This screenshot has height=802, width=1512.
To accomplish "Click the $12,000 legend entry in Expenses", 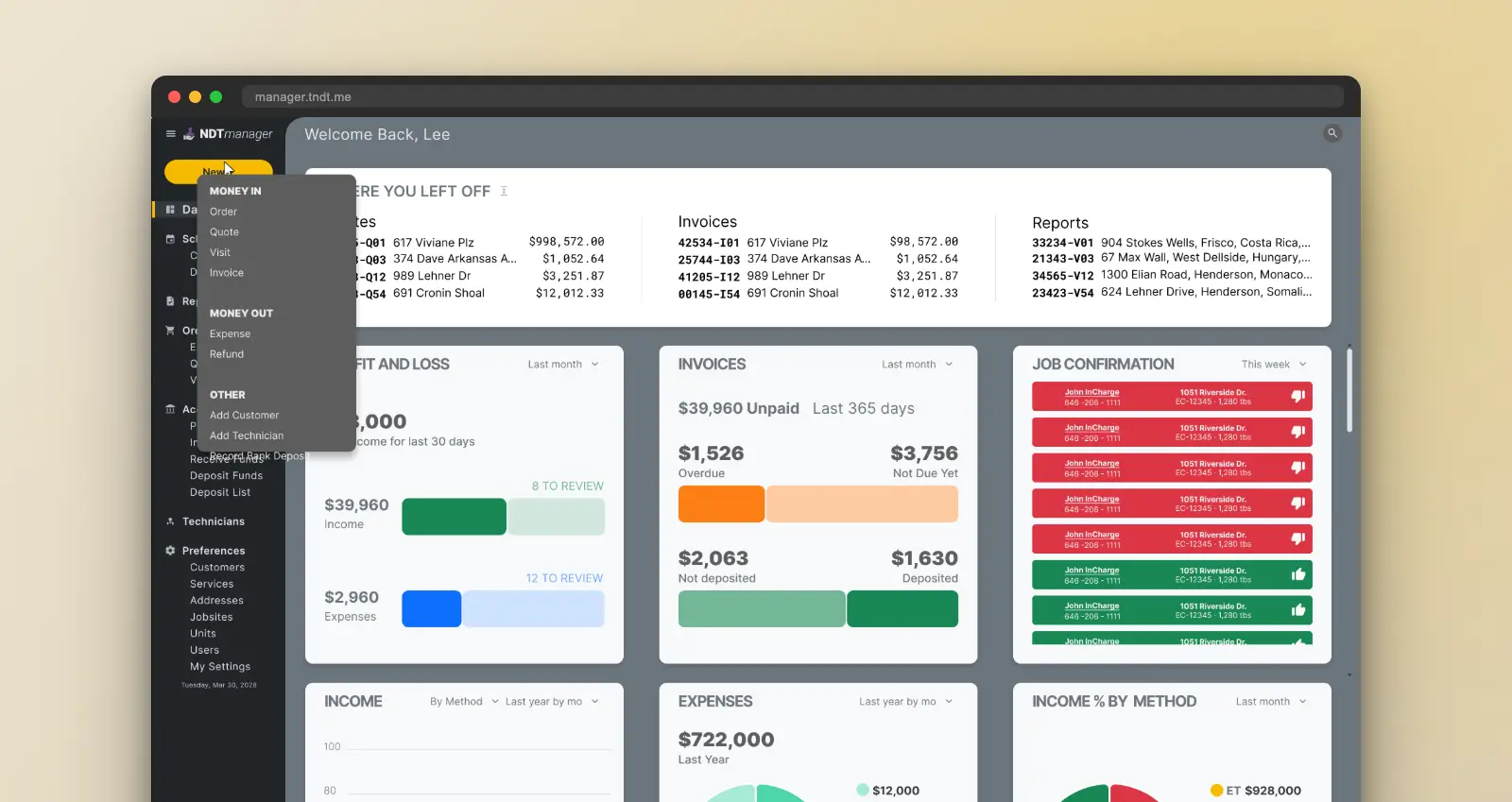I will (888, 791).
